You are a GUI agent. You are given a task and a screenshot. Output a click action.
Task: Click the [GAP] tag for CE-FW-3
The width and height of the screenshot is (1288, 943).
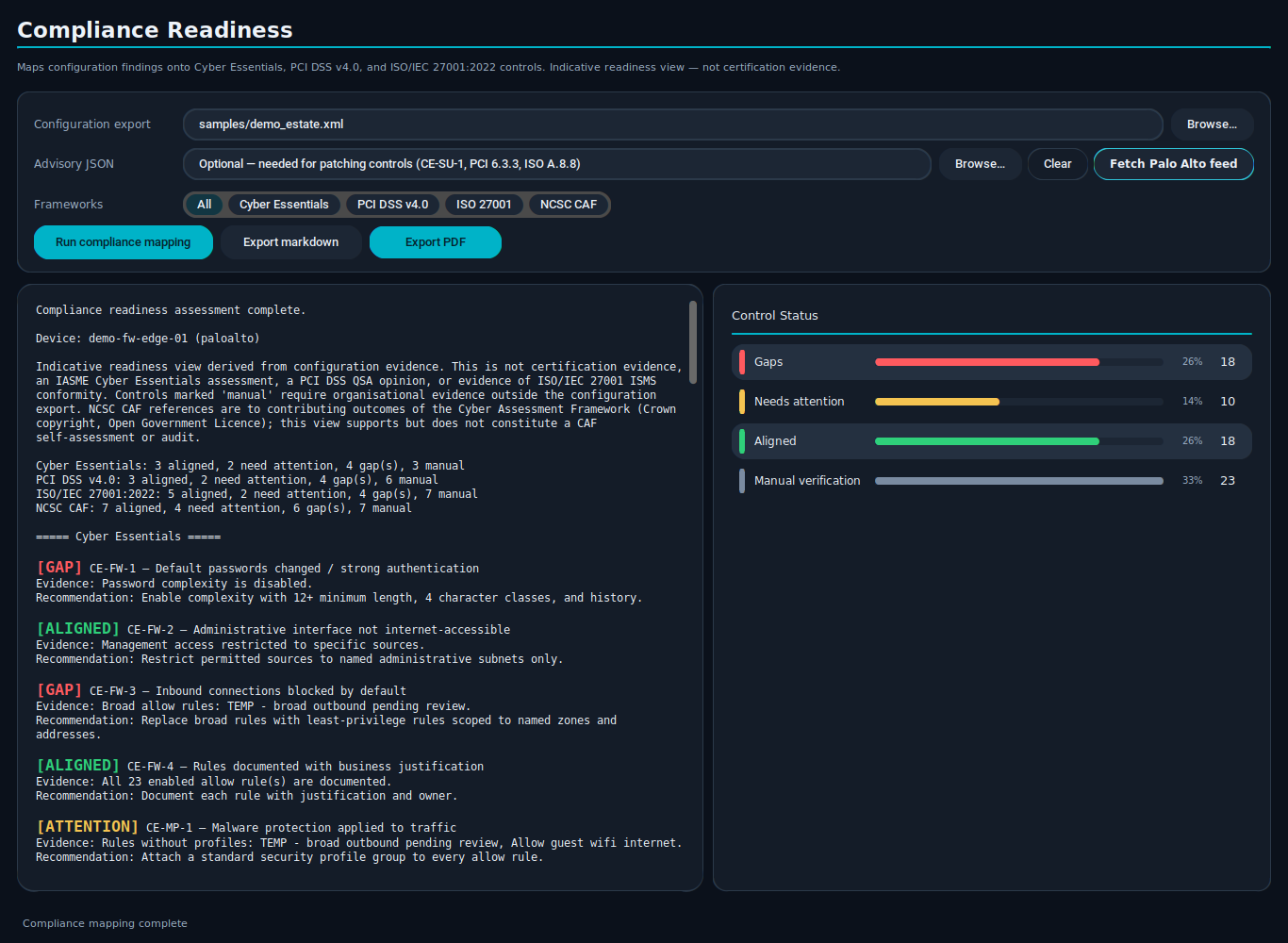59,690
